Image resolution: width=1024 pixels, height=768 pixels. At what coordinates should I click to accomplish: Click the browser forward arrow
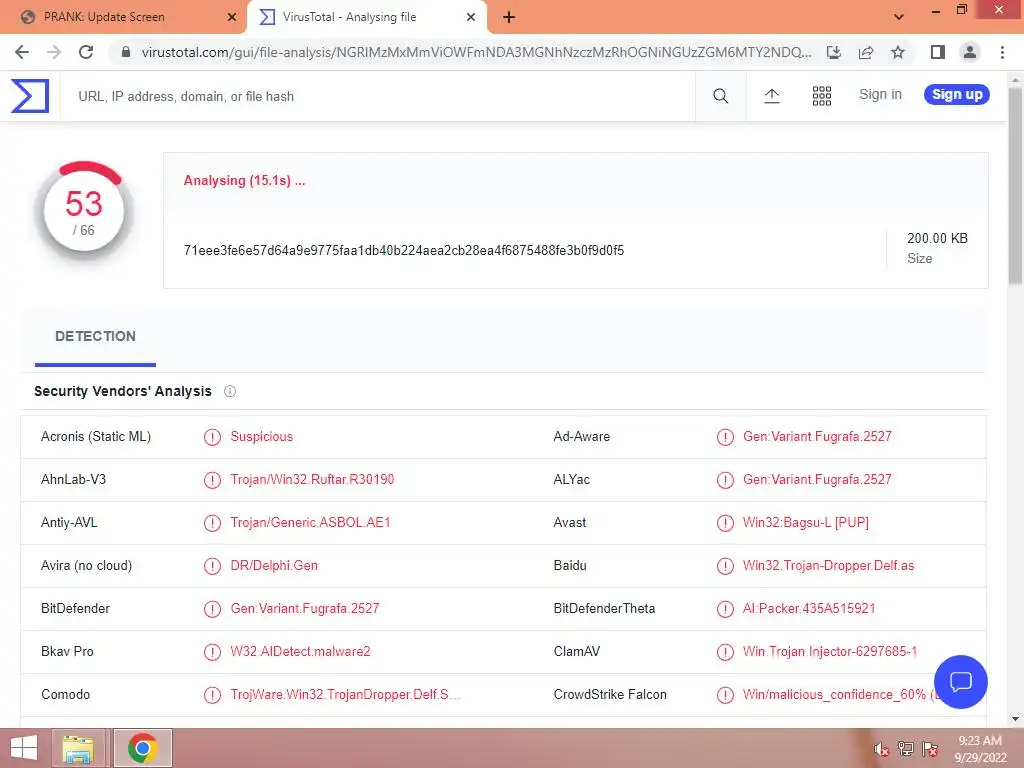54,52
